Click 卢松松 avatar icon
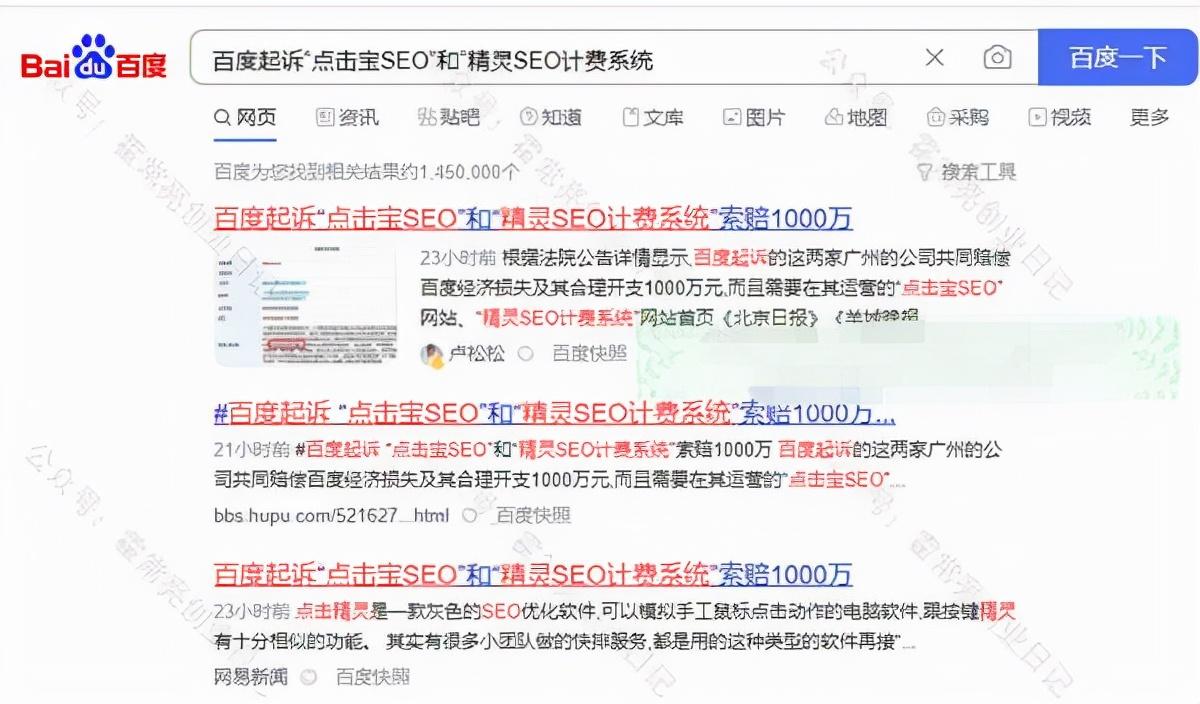Image resolution: width=1200 pixels, height=704 pixels. click(432, 353)
